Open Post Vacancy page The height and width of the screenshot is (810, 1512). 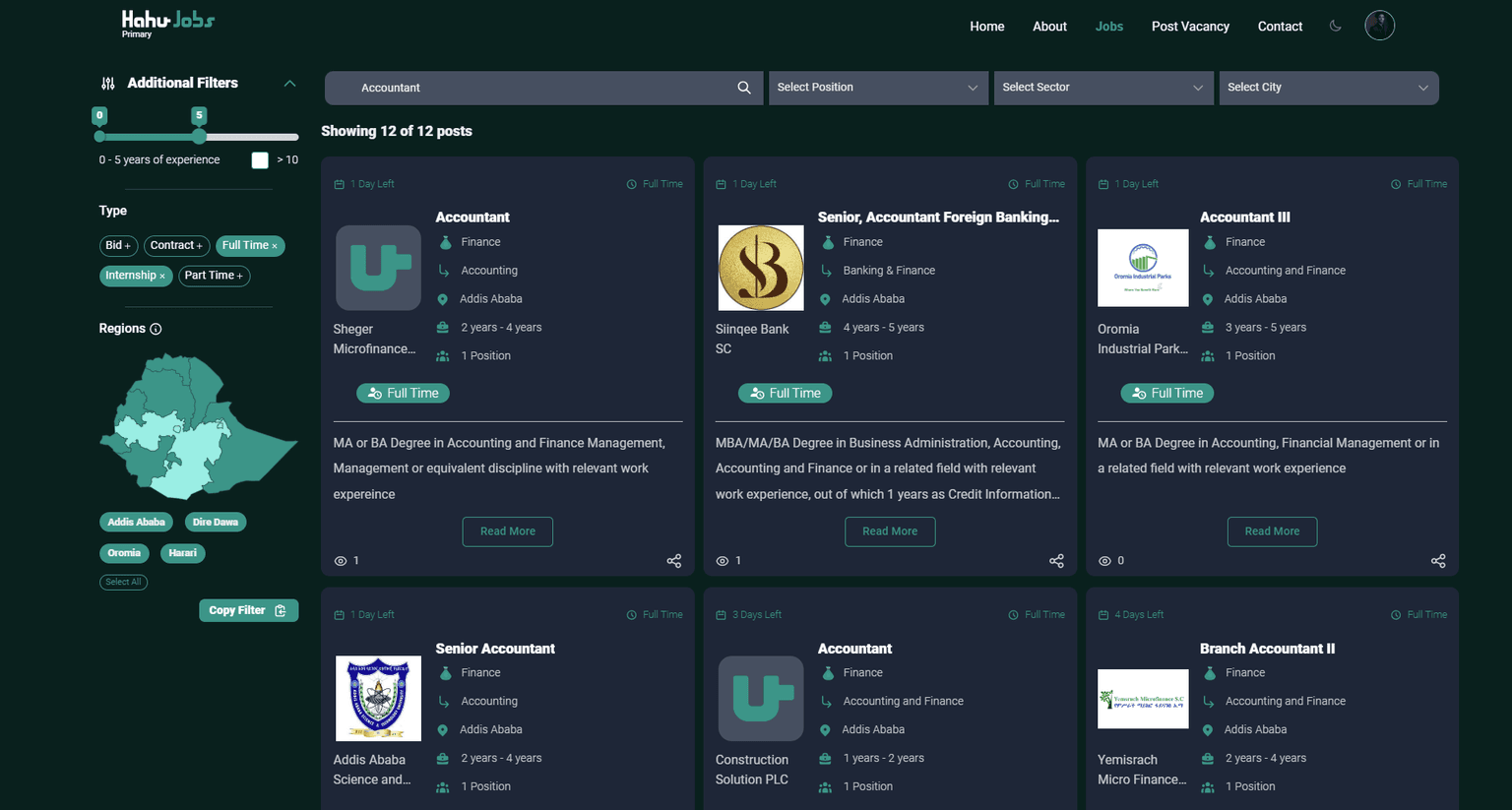(1190, 27)
